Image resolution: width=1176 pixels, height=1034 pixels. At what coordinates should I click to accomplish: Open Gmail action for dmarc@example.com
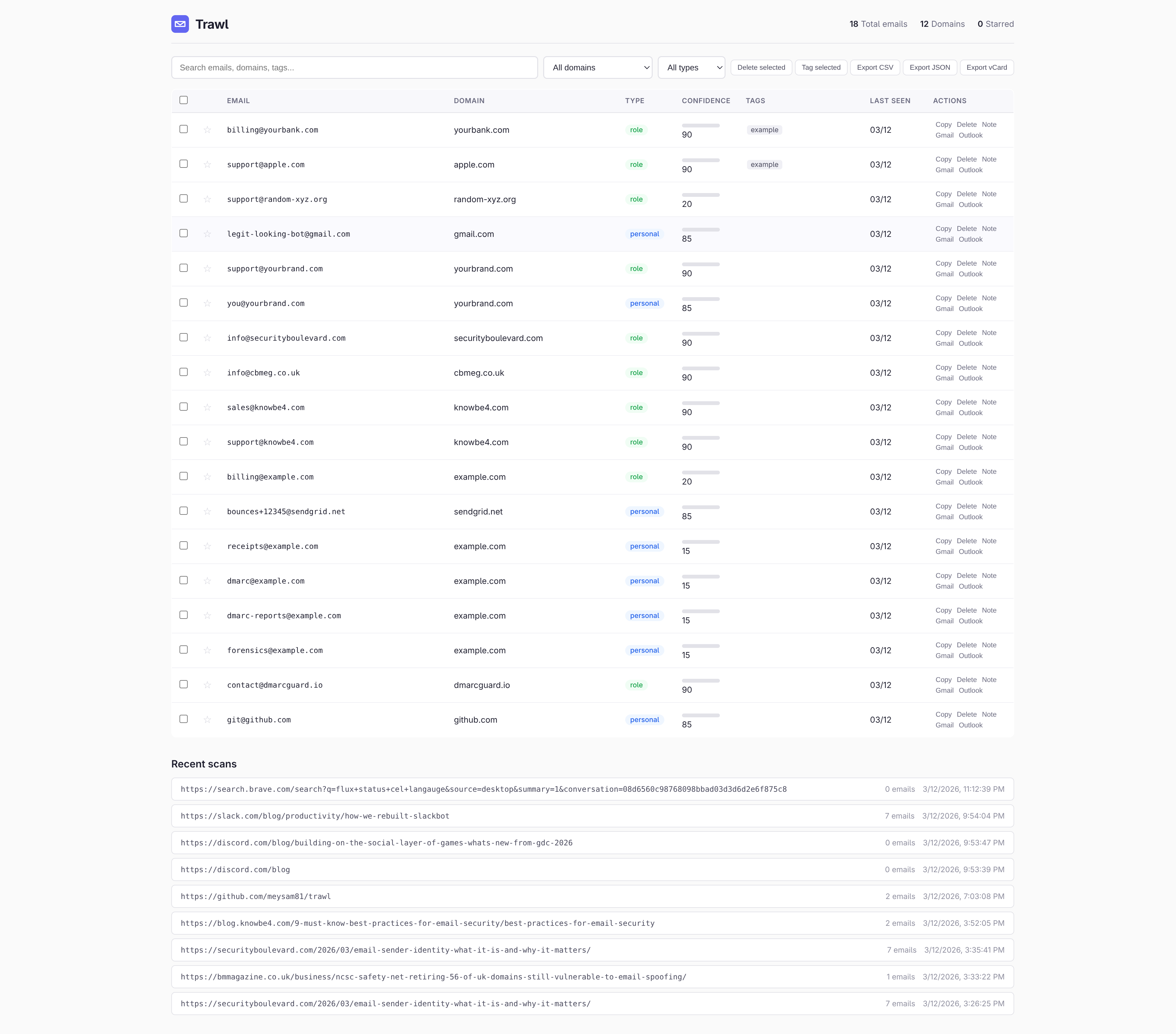pos(944,586)
